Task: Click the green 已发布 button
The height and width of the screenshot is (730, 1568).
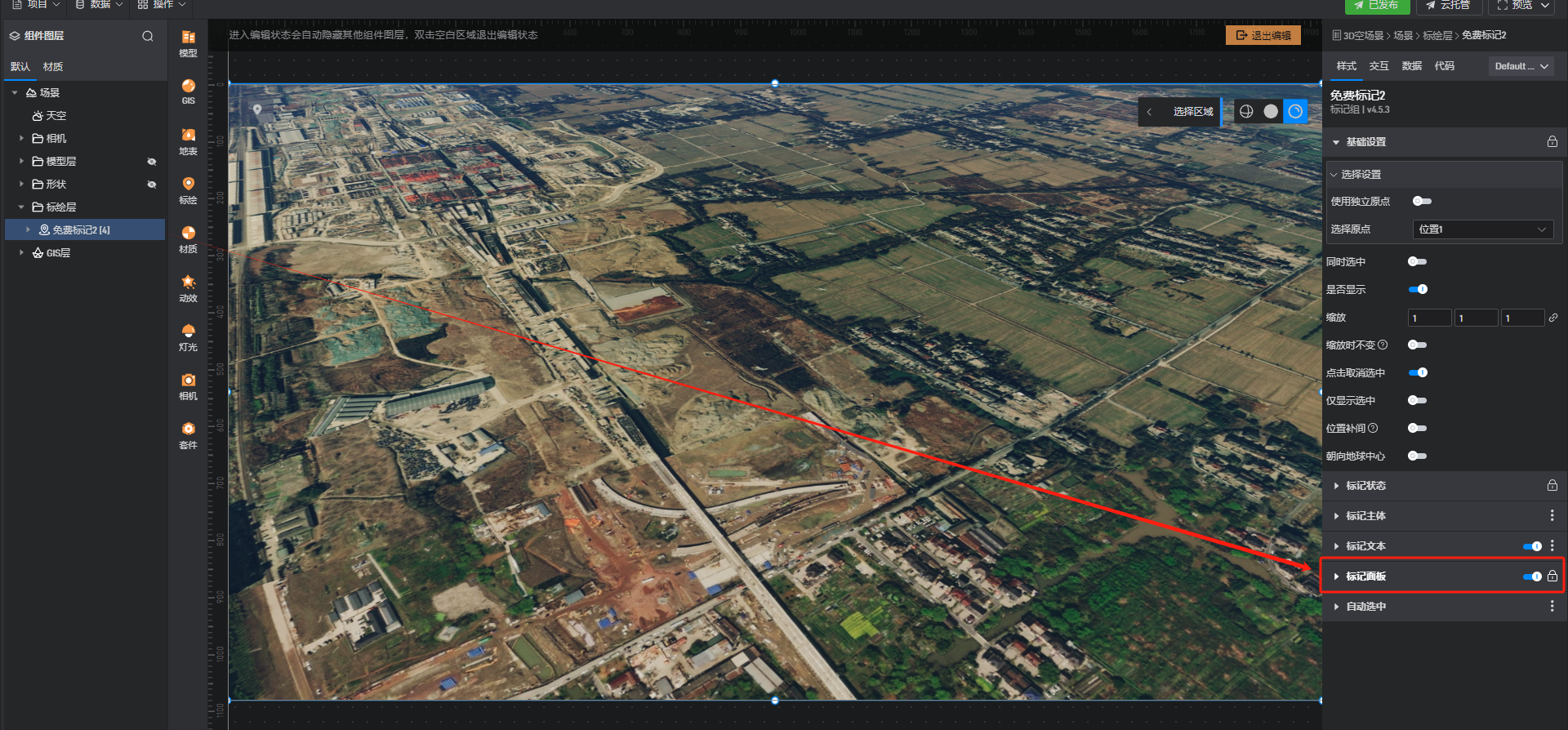Action: [x=1376, y=6]
